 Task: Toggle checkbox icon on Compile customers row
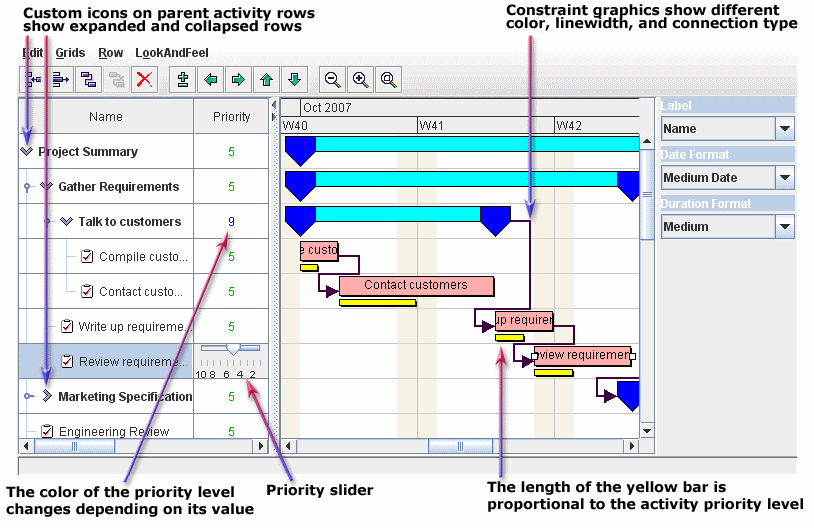point(87,257)
